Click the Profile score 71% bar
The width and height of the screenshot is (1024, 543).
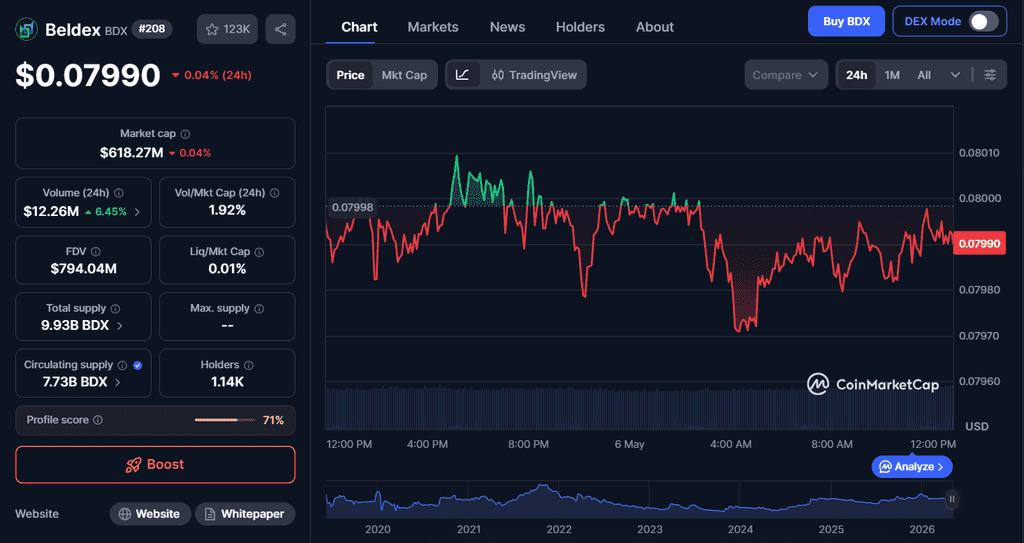point(225,420)
